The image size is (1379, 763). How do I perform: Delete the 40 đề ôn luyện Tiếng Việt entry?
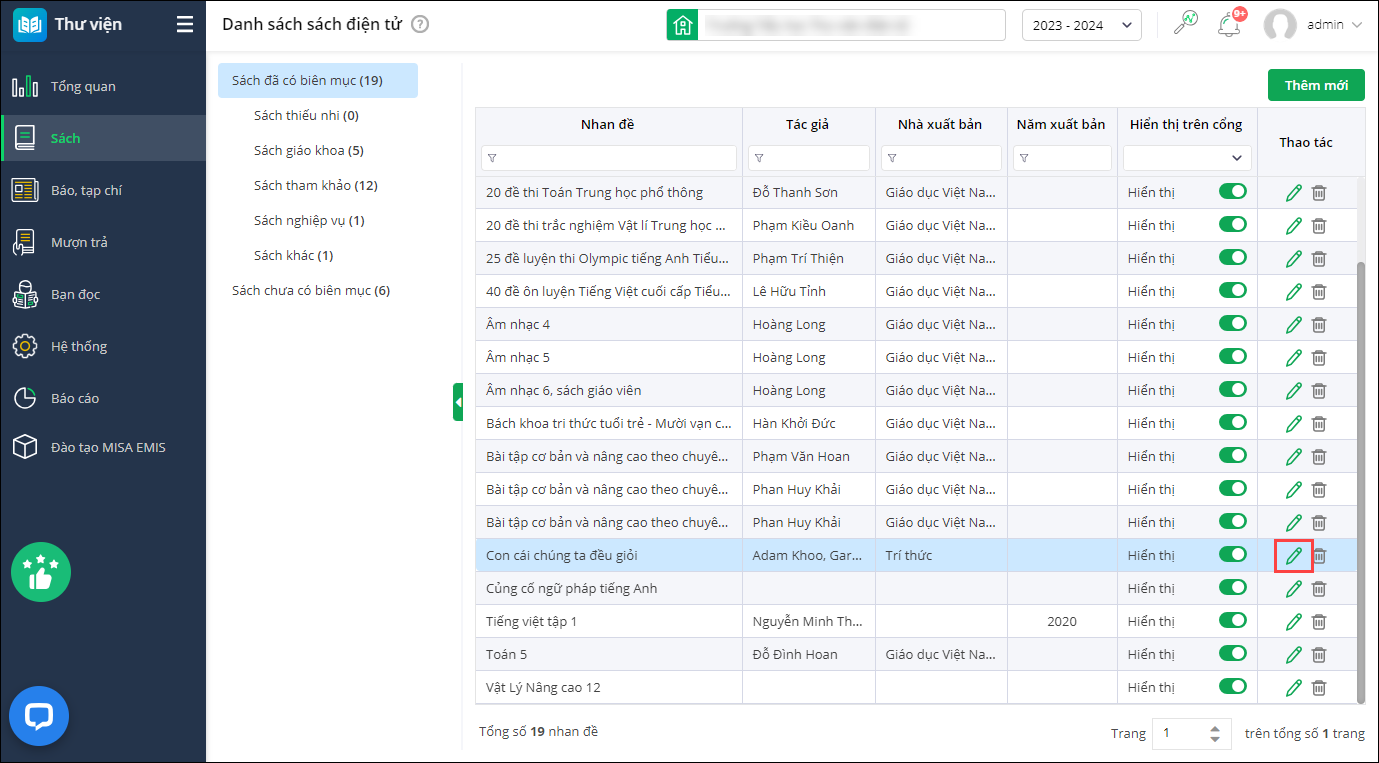(x=1319, y=292)
